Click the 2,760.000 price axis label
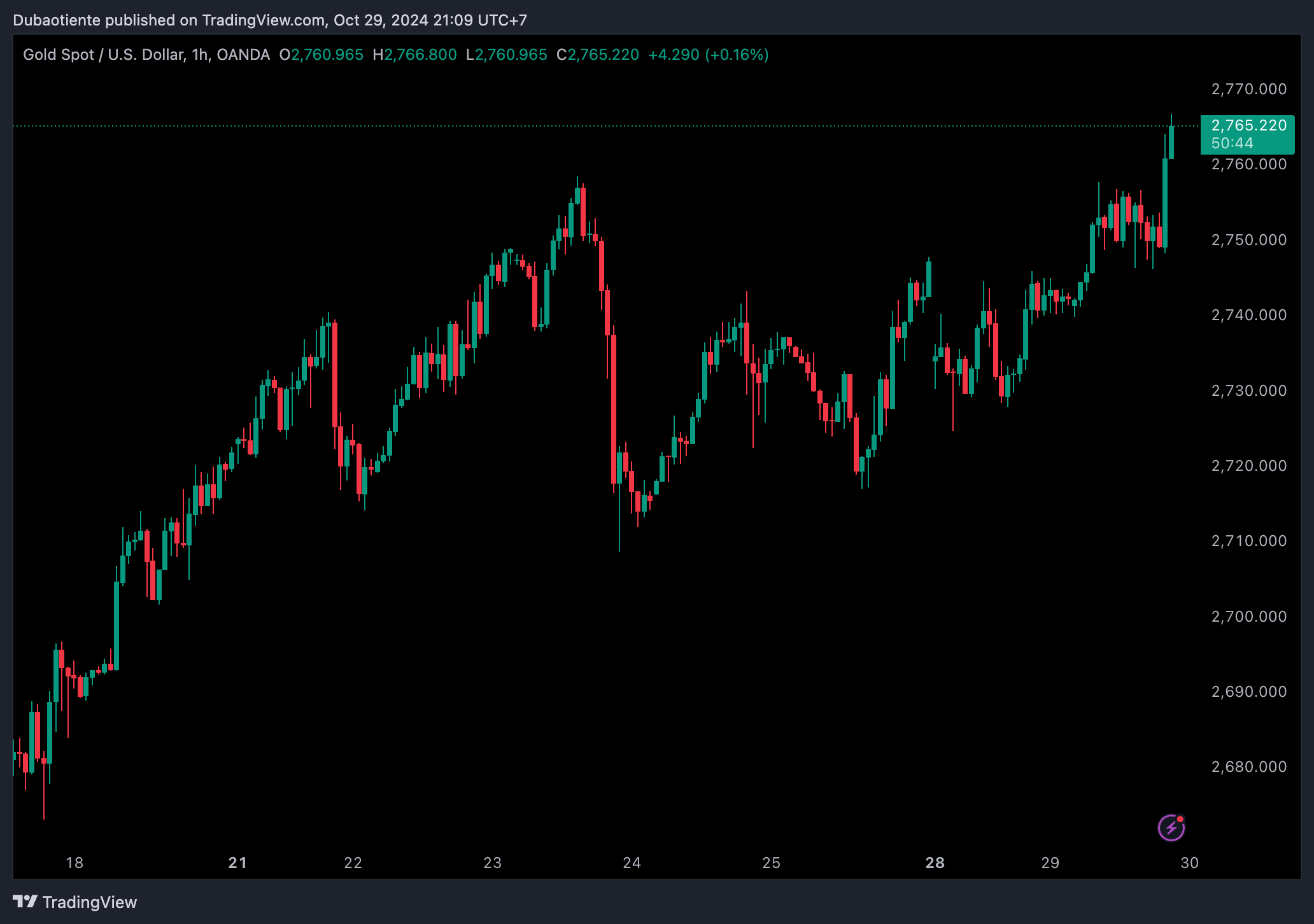 tap(1248, 164)
